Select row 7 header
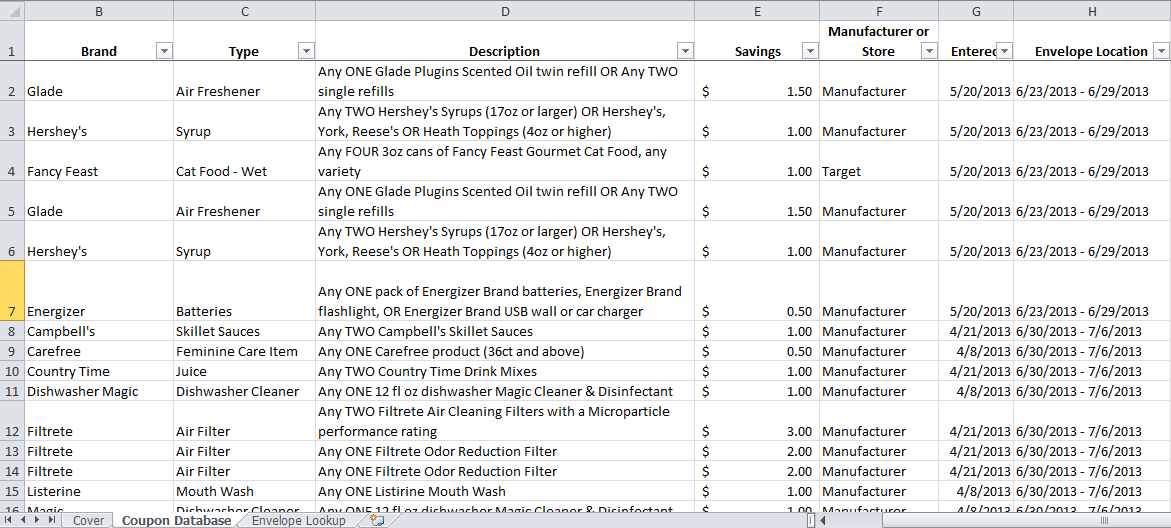This screenshot has width=1171, height=528. click(x=12, y=291)
